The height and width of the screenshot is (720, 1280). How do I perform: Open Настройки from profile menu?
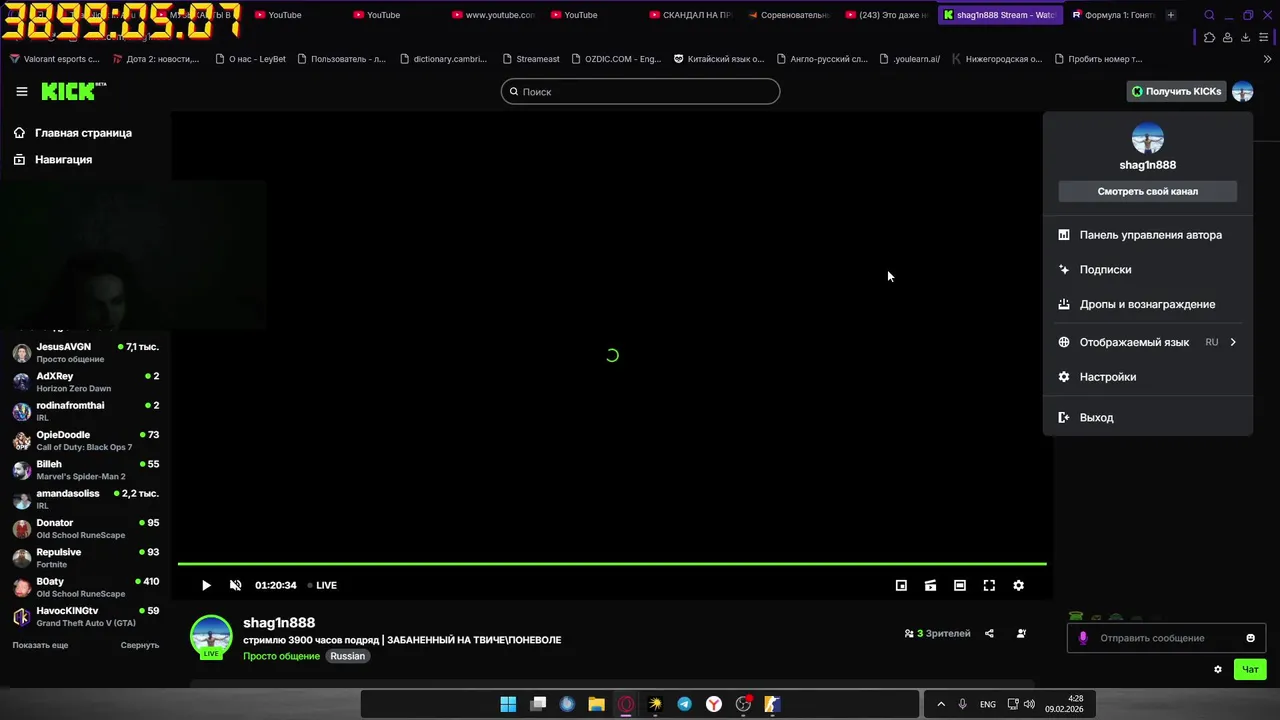tap(1148, 377)
